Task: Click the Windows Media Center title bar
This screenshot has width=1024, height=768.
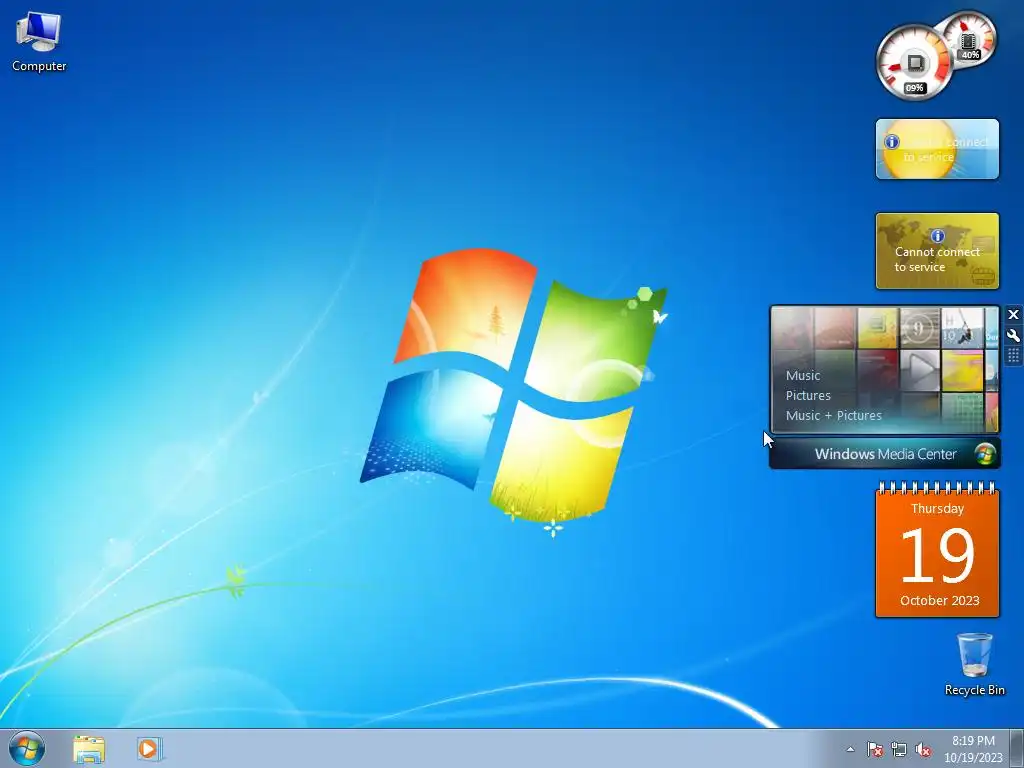Action: pyautogui.click(x=884, y=454)
